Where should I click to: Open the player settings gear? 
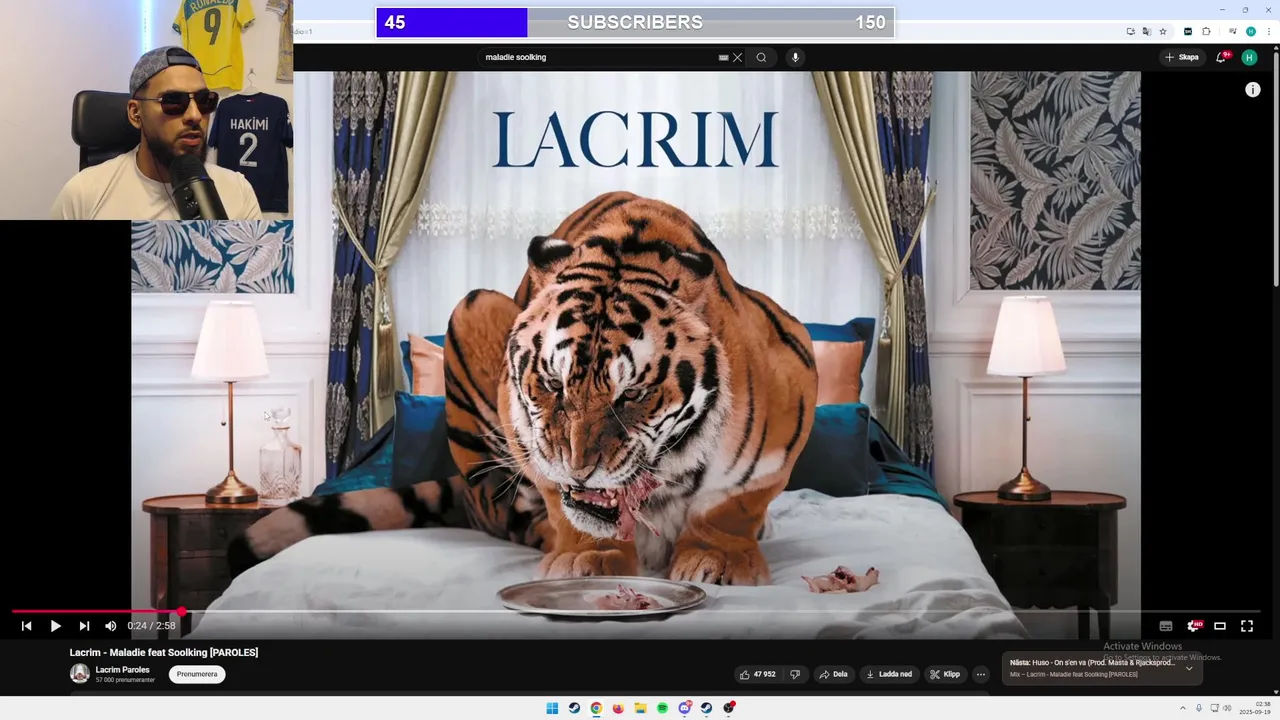tap(1193, 626)
